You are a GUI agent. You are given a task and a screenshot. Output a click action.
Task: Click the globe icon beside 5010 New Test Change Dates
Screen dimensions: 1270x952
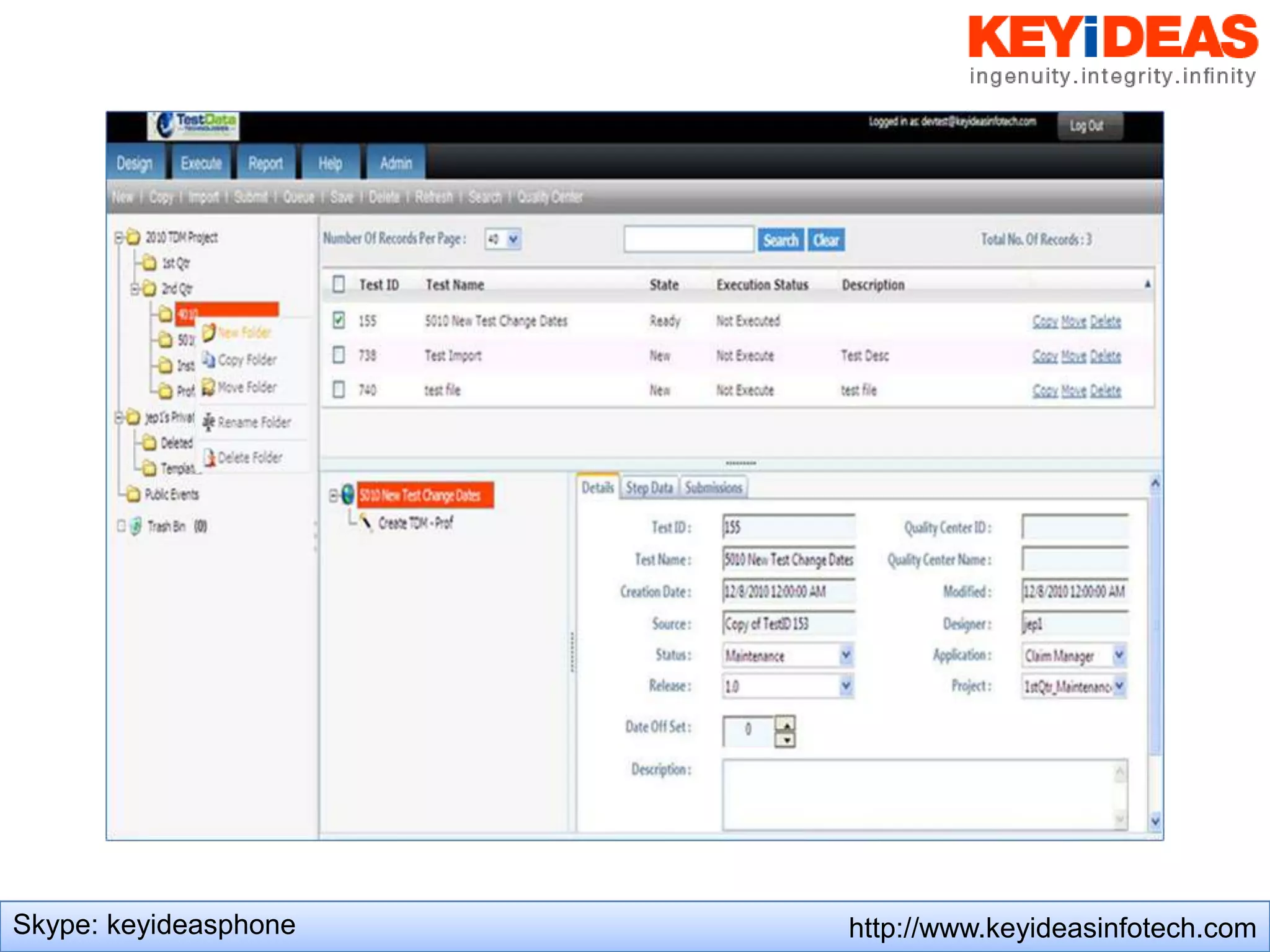click(348, 495)
